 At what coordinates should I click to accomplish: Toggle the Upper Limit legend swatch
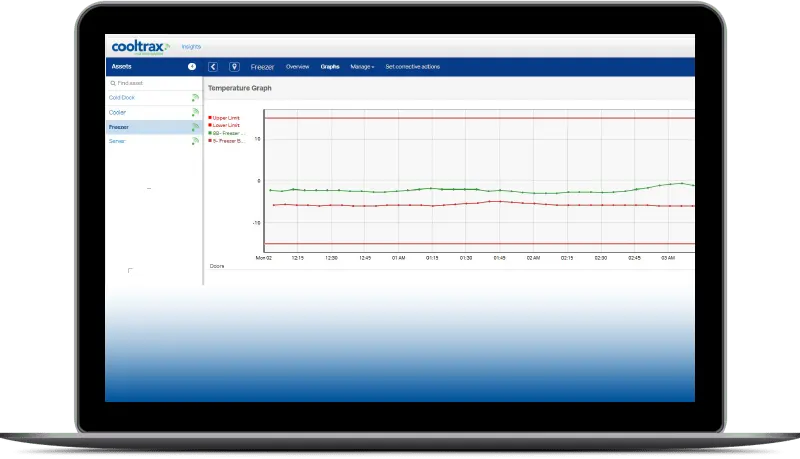210,118
